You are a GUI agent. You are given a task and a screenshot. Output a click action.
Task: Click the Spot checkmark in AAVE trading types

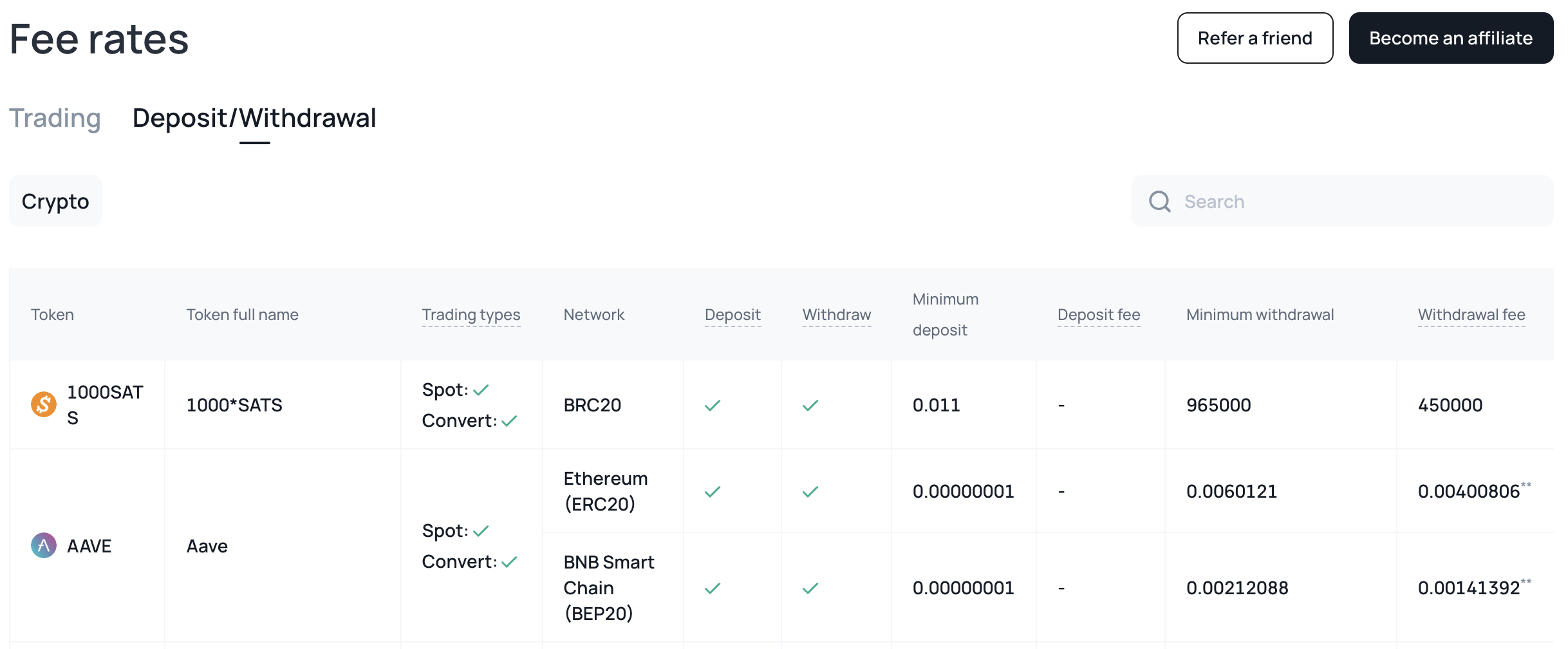pyautogui.click(x=480, y=530)
